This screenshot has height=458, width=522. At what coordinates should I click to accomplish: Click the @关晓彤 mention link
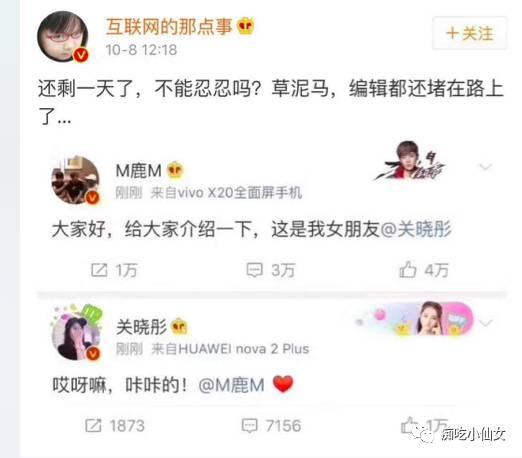(416, 229)
